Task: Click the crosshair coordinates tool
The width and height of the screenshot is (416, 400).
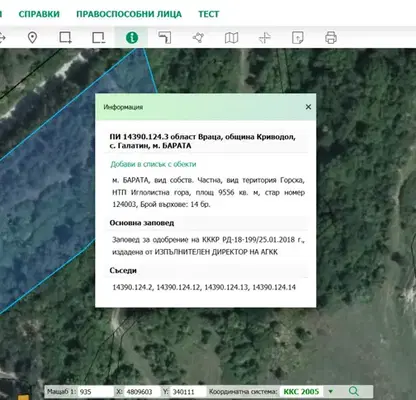Action: tap(265, 38)
